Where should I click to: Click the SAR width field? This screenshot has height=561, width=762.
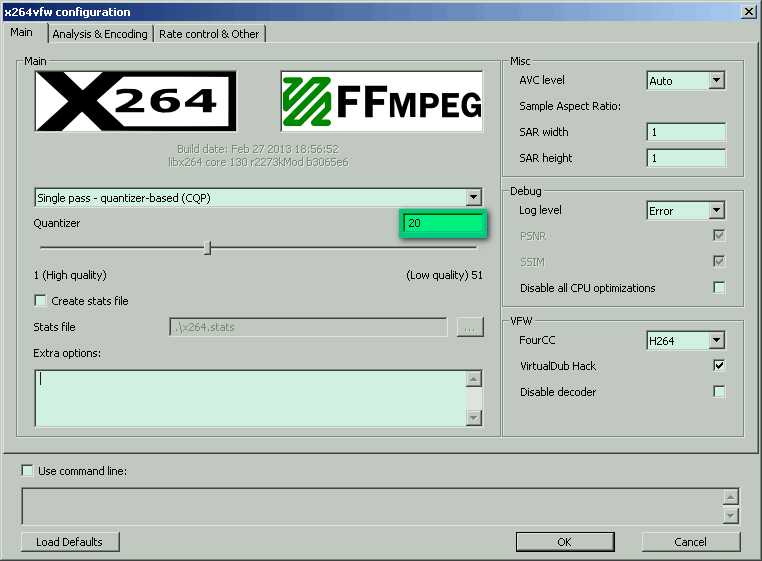tap(686, 132)
